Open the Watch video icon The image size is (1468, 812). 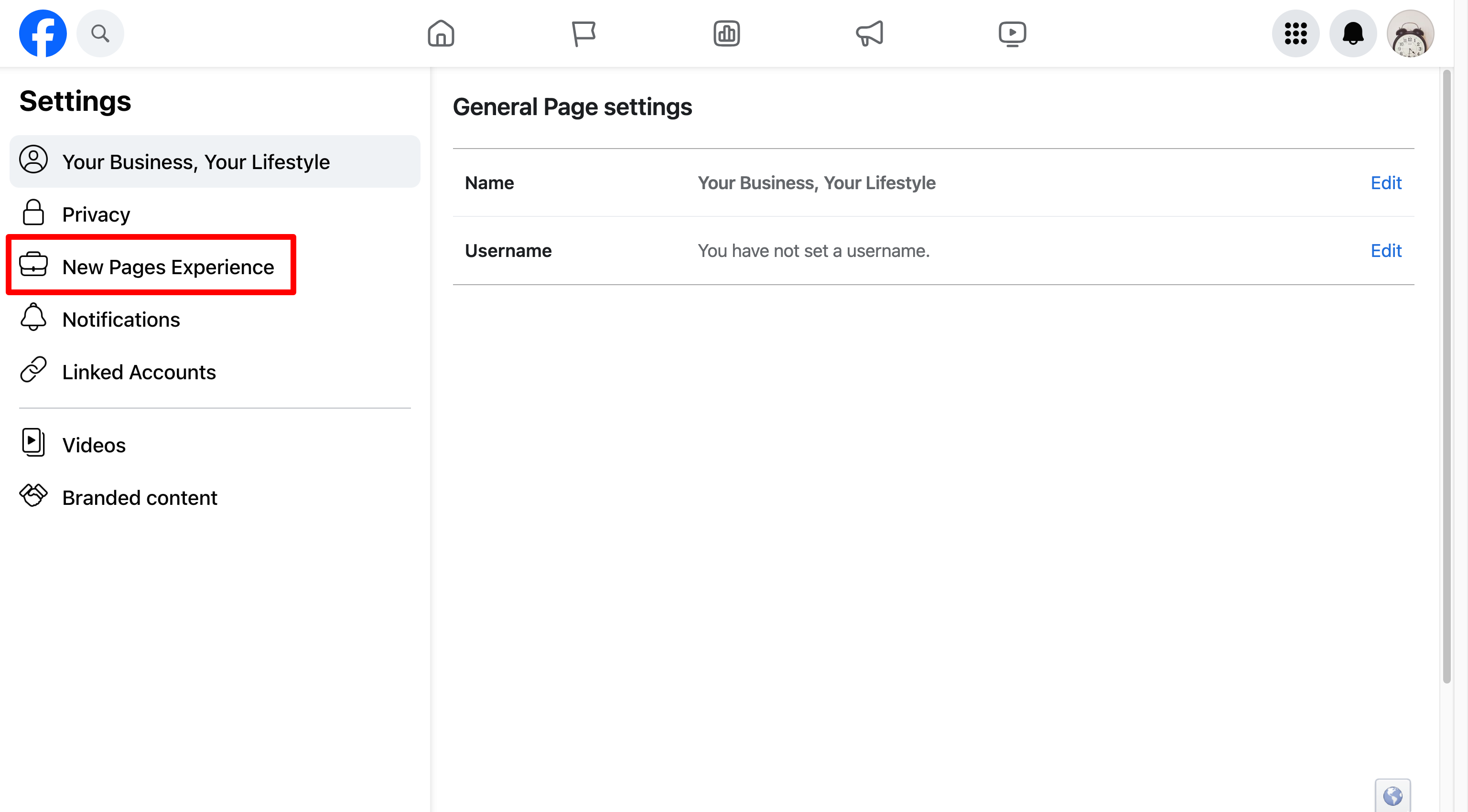pyautogui.click(x=1012, y=33)
